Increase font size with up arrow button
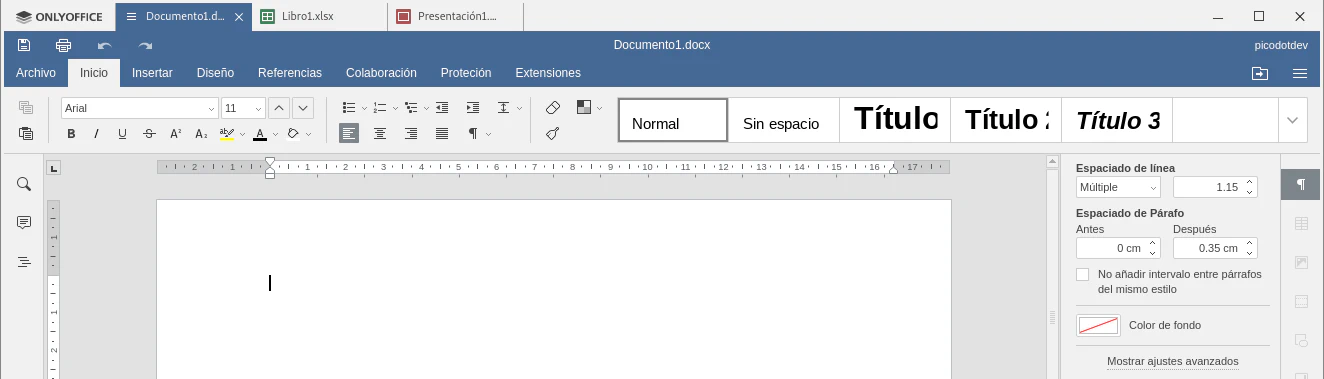The image size is (1324, 379). point(280,108)
